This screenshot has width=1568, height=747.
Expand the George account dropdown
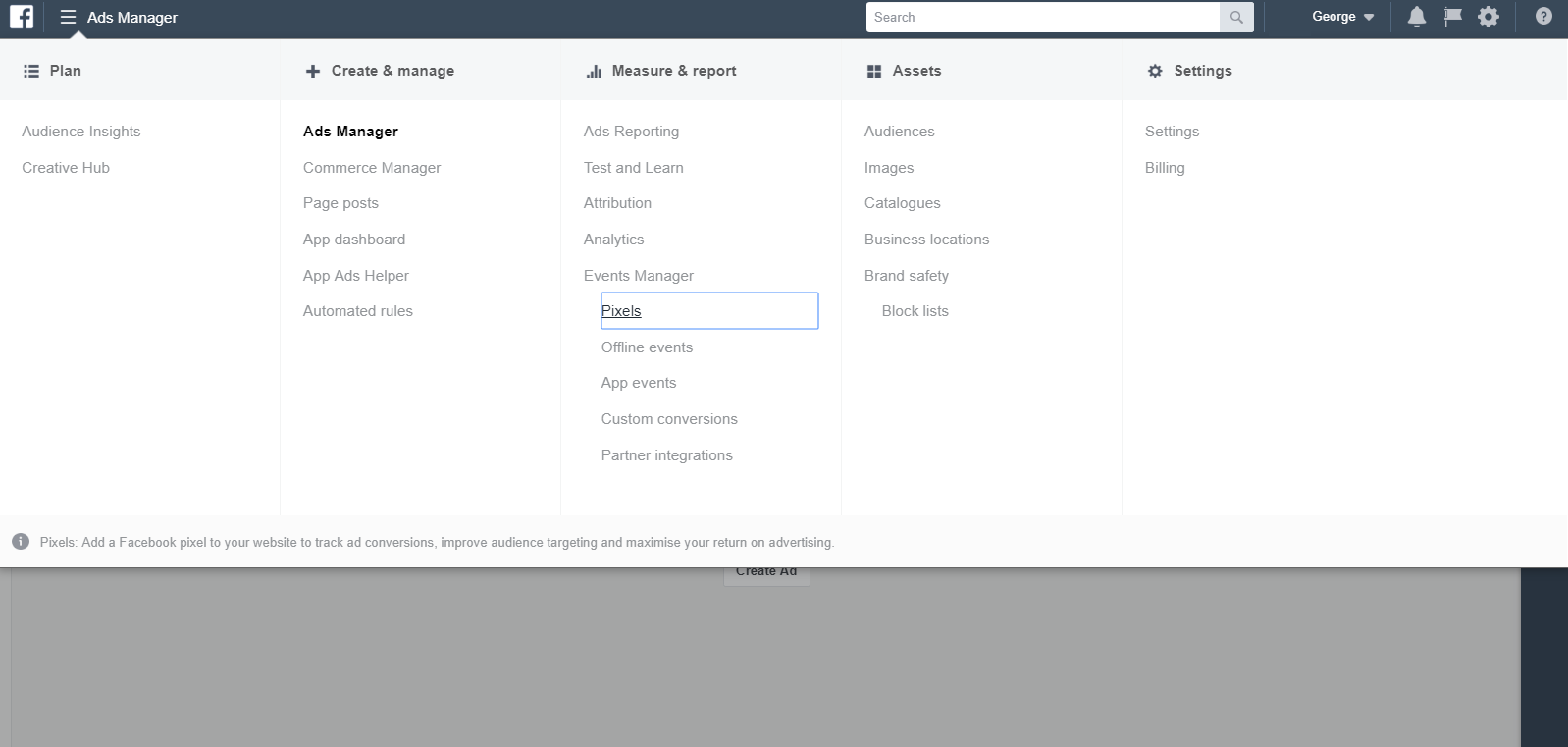click(1342, 17)
